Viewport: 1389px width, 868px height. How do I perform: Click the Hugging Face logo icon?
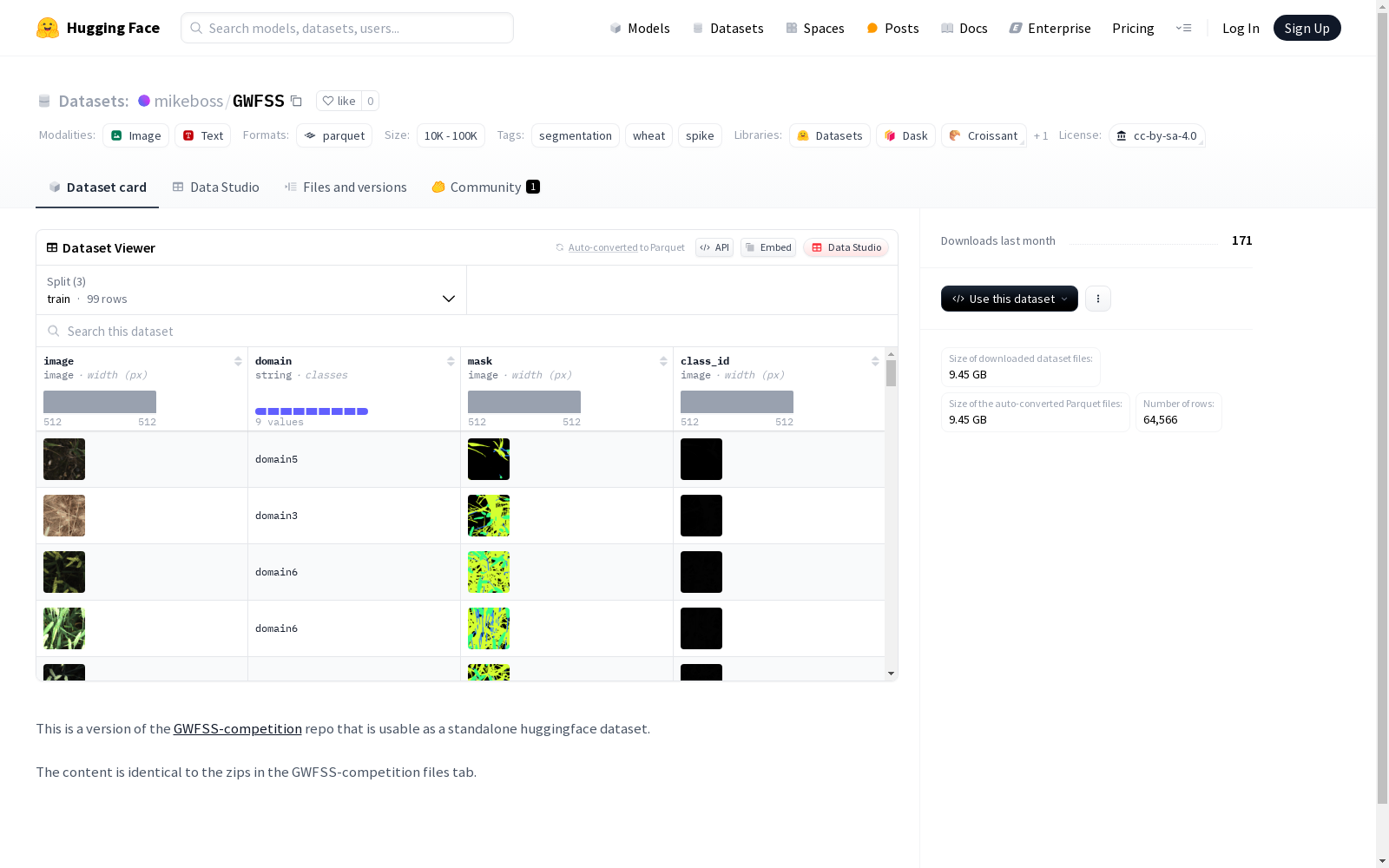coord(48,28)
